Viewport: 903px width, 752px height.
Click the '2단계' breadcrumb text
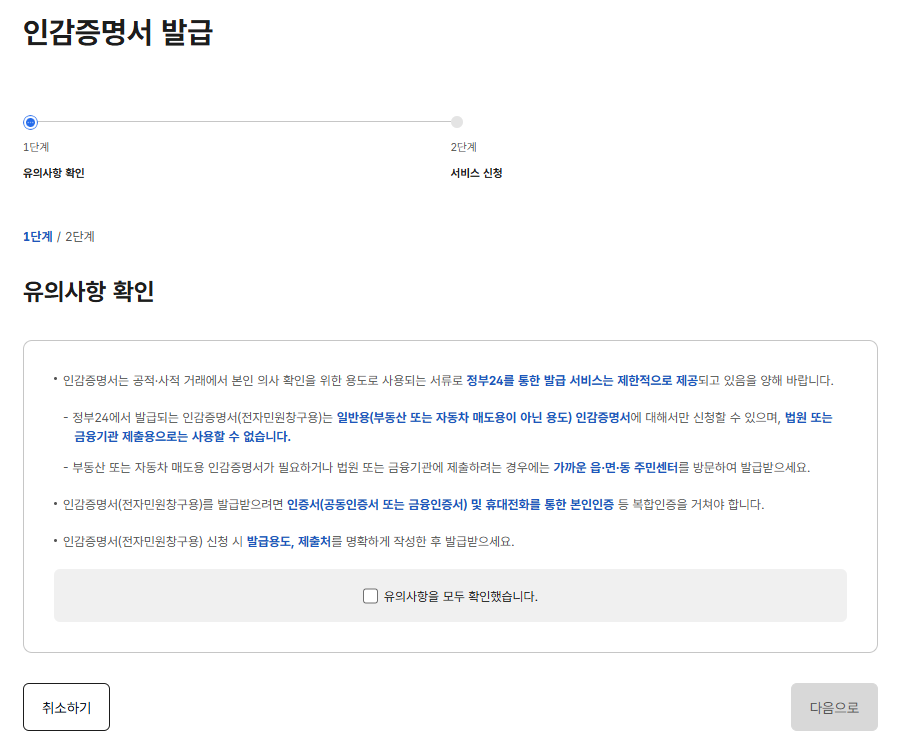click(79, 237)
